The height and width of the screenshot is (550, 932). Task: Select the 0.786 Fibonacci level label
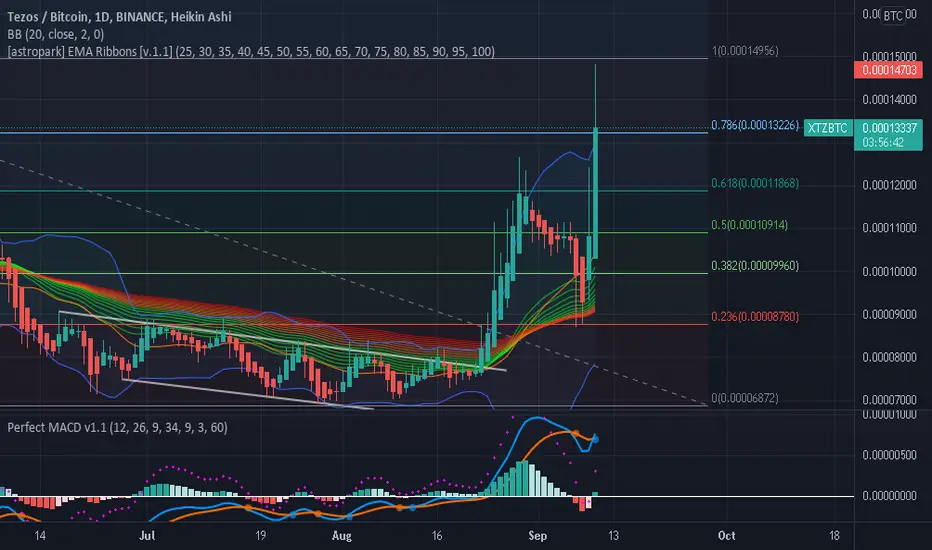pyautogui.click(x=755, y=125)
